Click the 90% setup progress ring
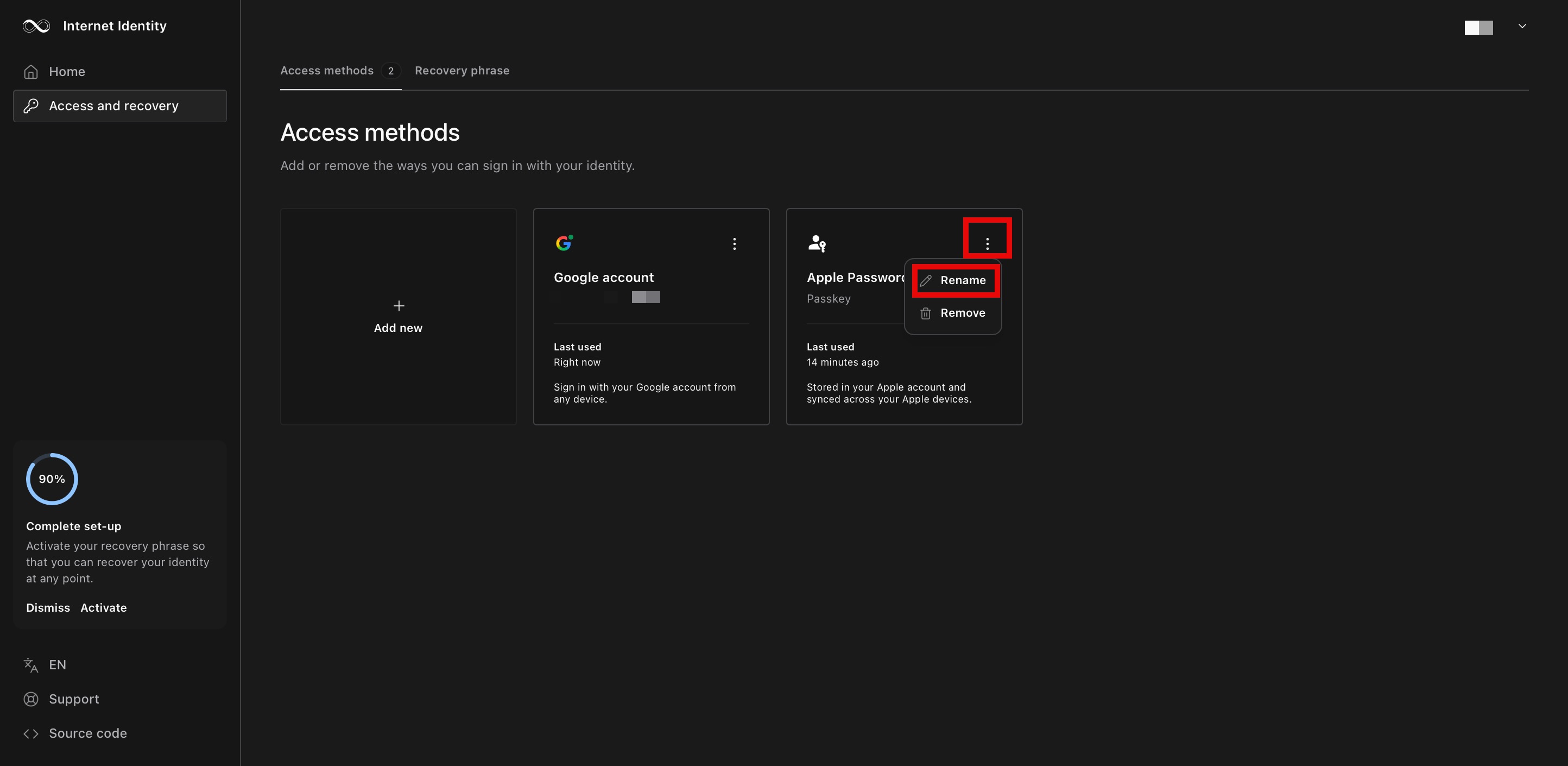The height and width of the screenshot is (766, 1568). pyautogui.click(x=52, y=479)
